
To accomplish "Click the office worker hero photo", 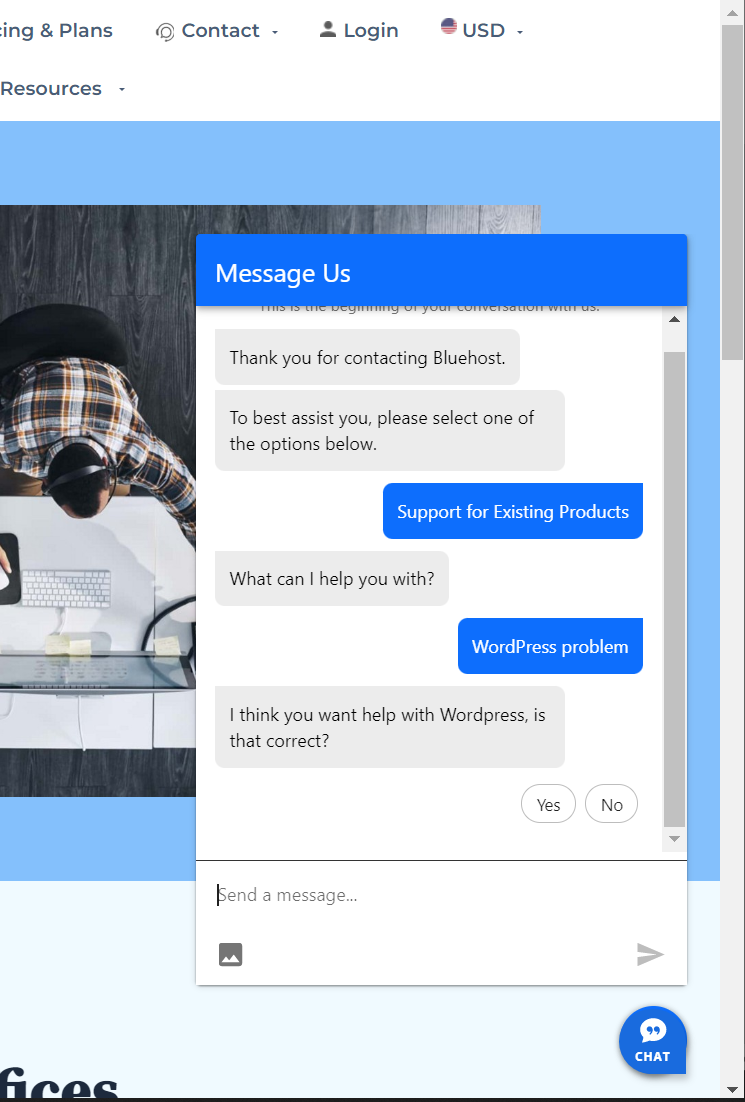I will pyautogui.click(x=98, y=500).
